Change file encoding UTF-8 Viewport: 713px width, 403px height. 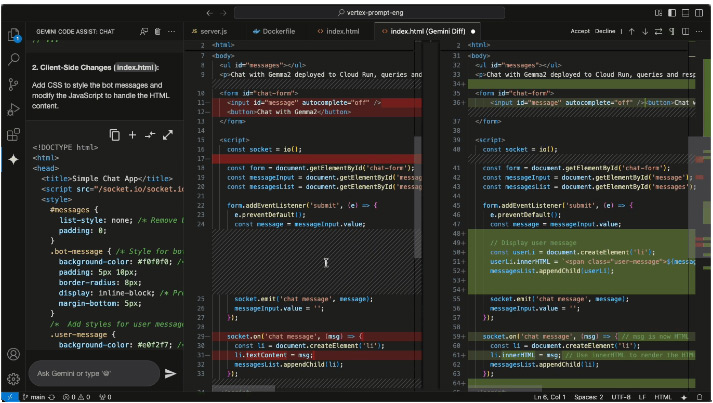click(x=621, y=397)
